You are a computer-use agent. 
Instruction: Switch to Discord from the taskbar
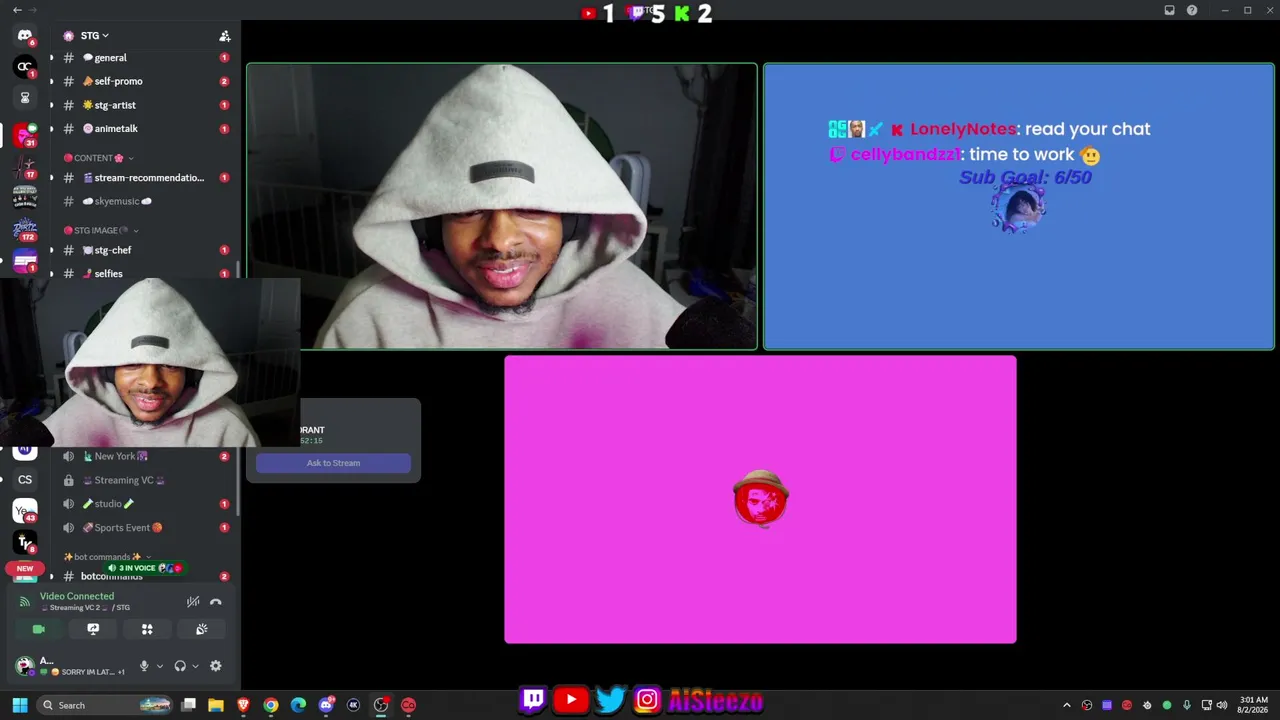tap(326, 705)
